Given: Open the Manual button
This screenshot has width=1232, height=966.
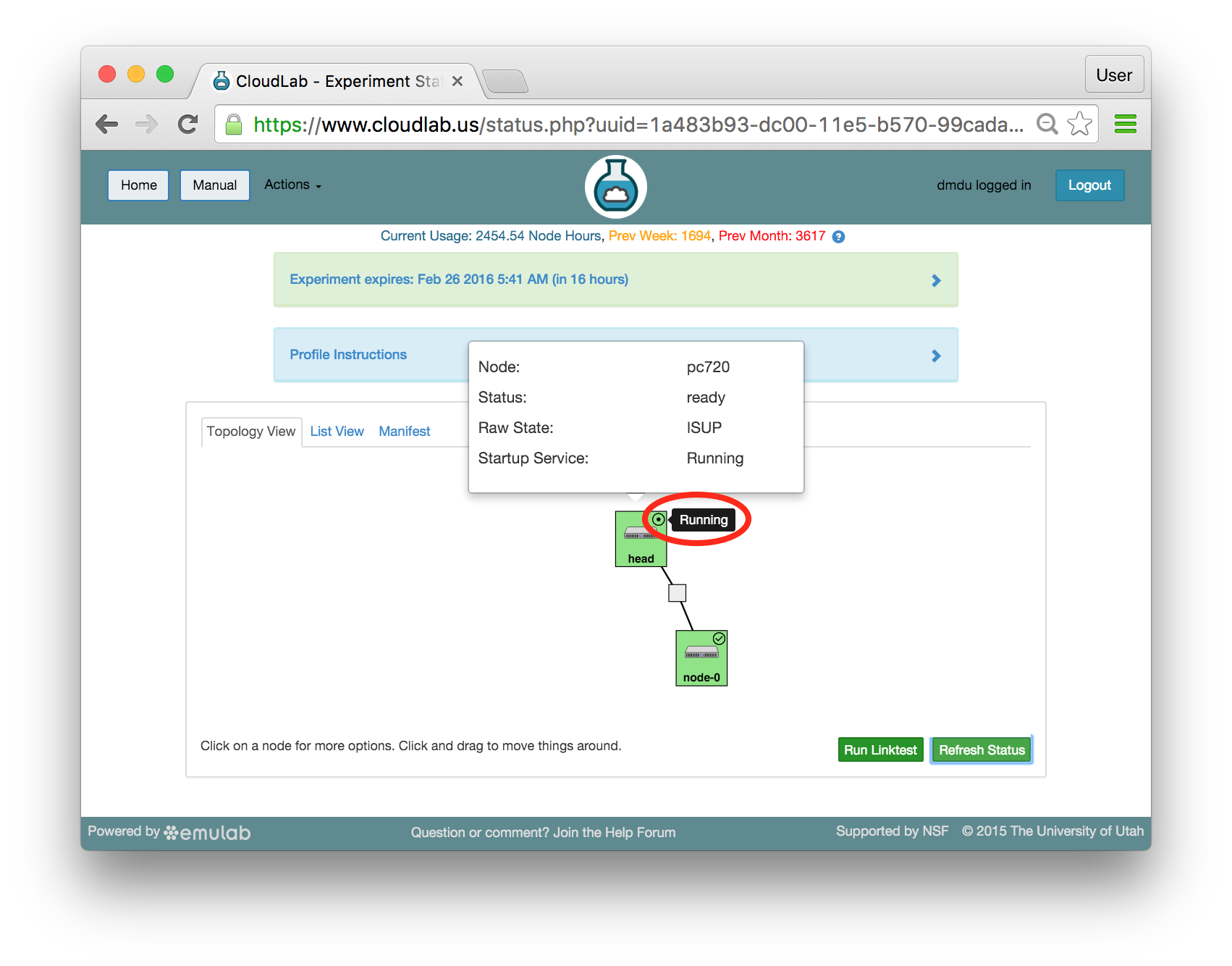Looking at the screenshot, I should point(214,185).
